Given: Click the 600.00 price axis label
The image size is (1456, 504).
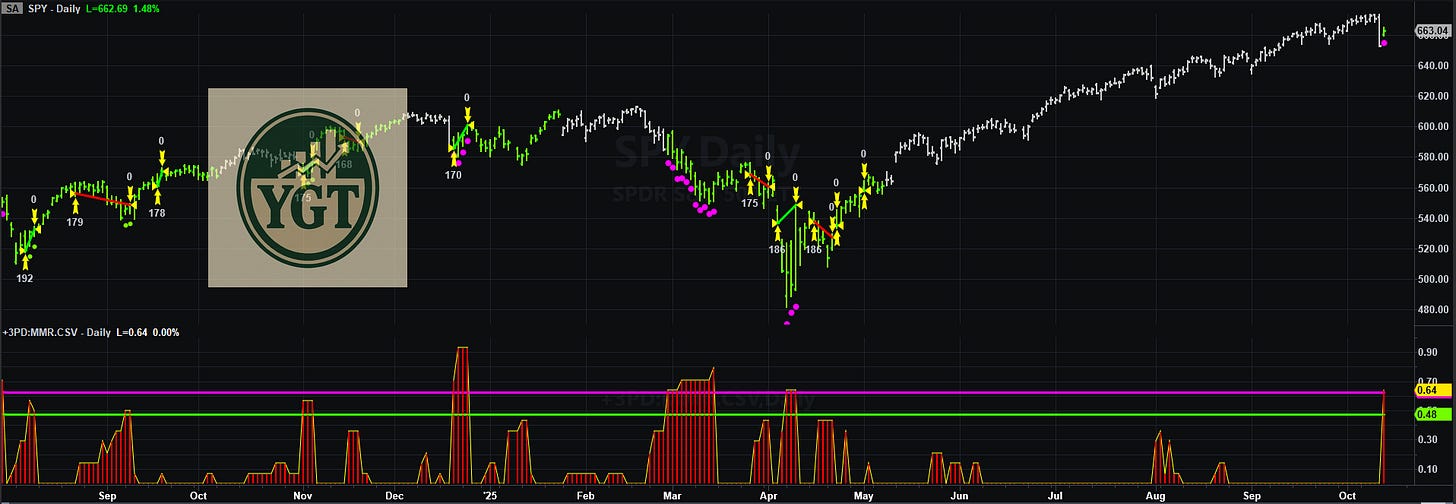Looking at the screenshot, I should 1432,127.
